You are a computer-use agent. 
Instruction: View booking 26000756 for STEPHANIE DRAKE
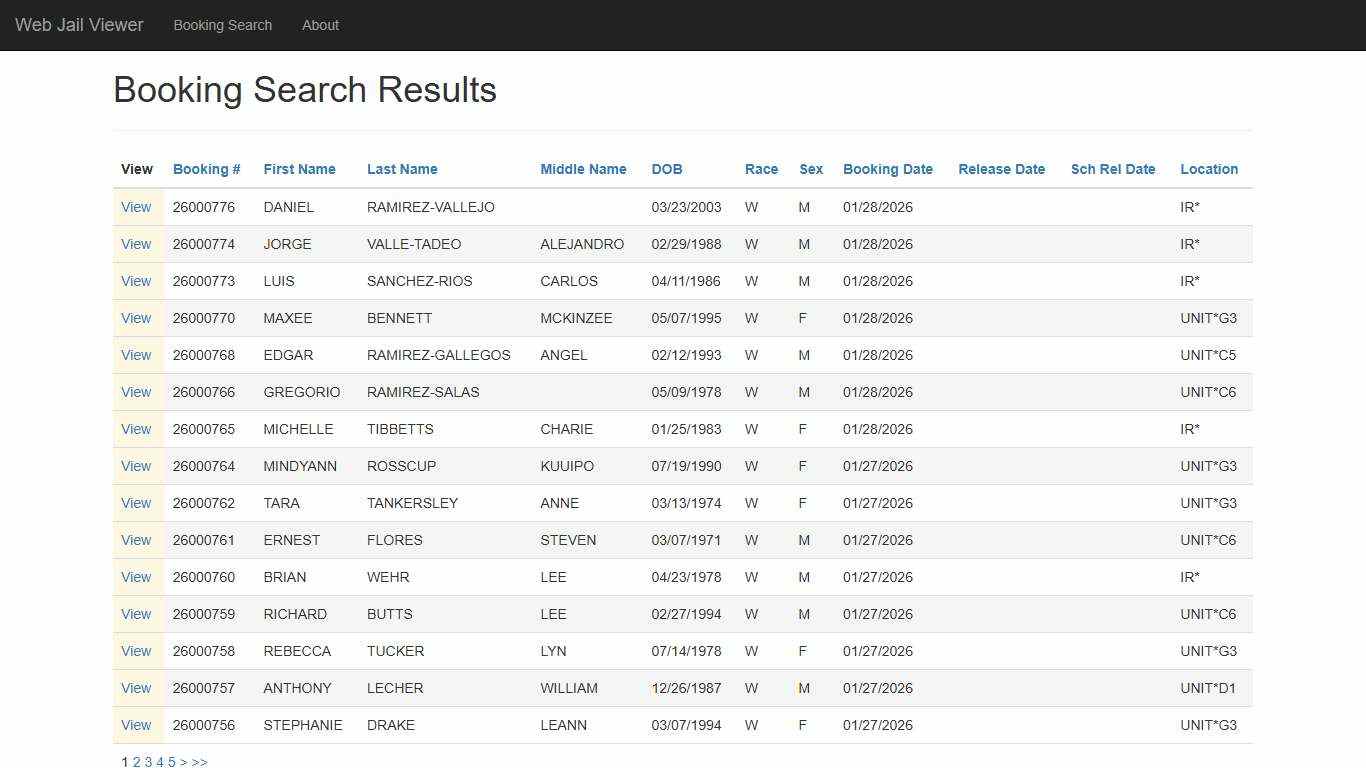(x=136, y=725)
